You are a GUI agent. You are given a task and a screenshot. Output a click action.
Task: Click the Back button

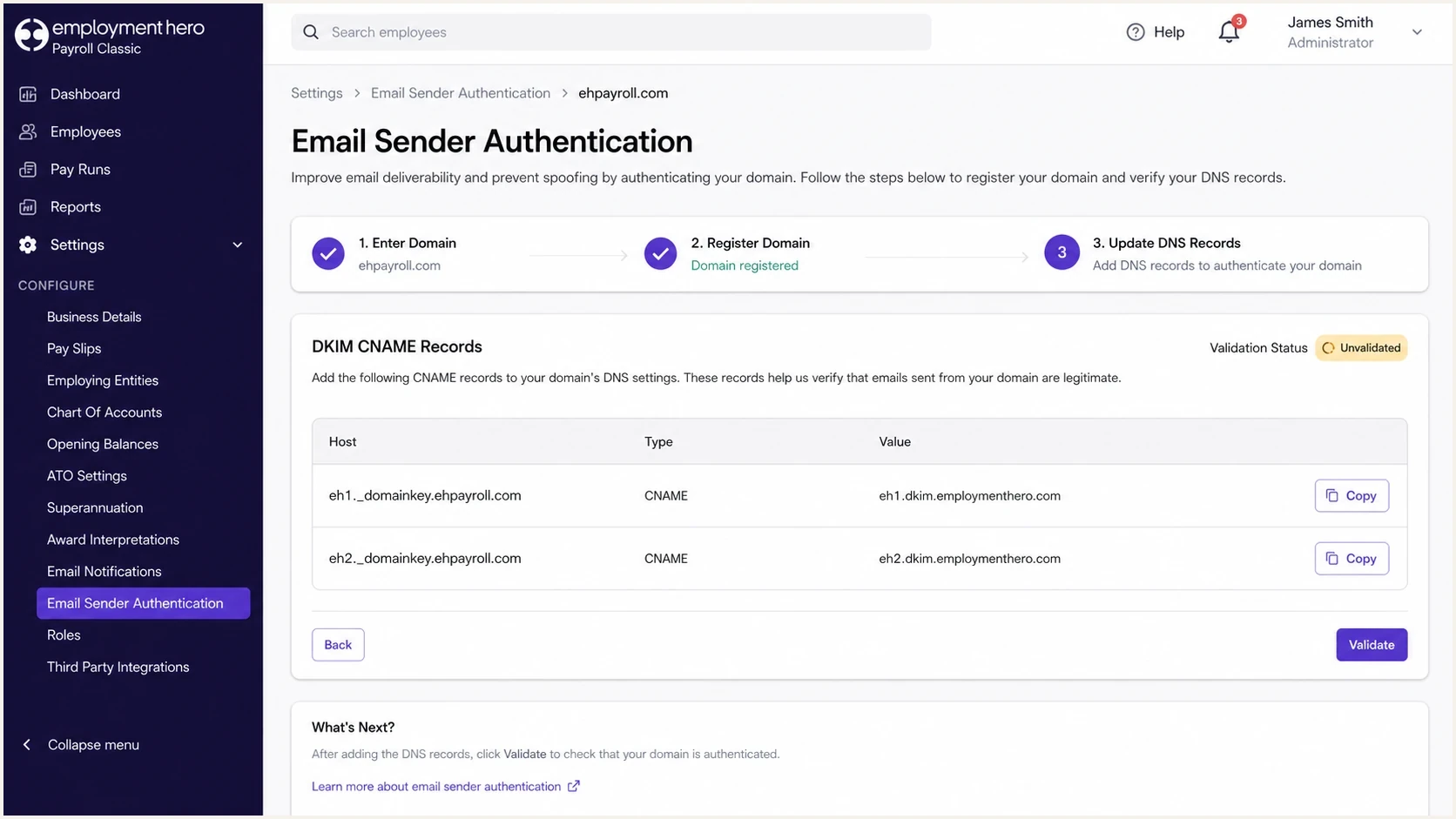click(x=338, y=645)
